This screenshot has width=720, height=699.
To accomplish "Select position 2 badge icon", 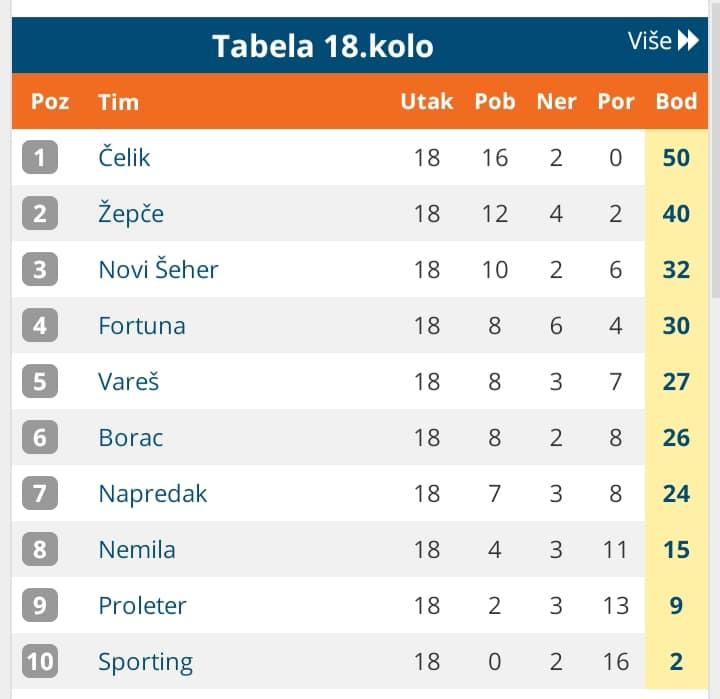I will point(40,213).
